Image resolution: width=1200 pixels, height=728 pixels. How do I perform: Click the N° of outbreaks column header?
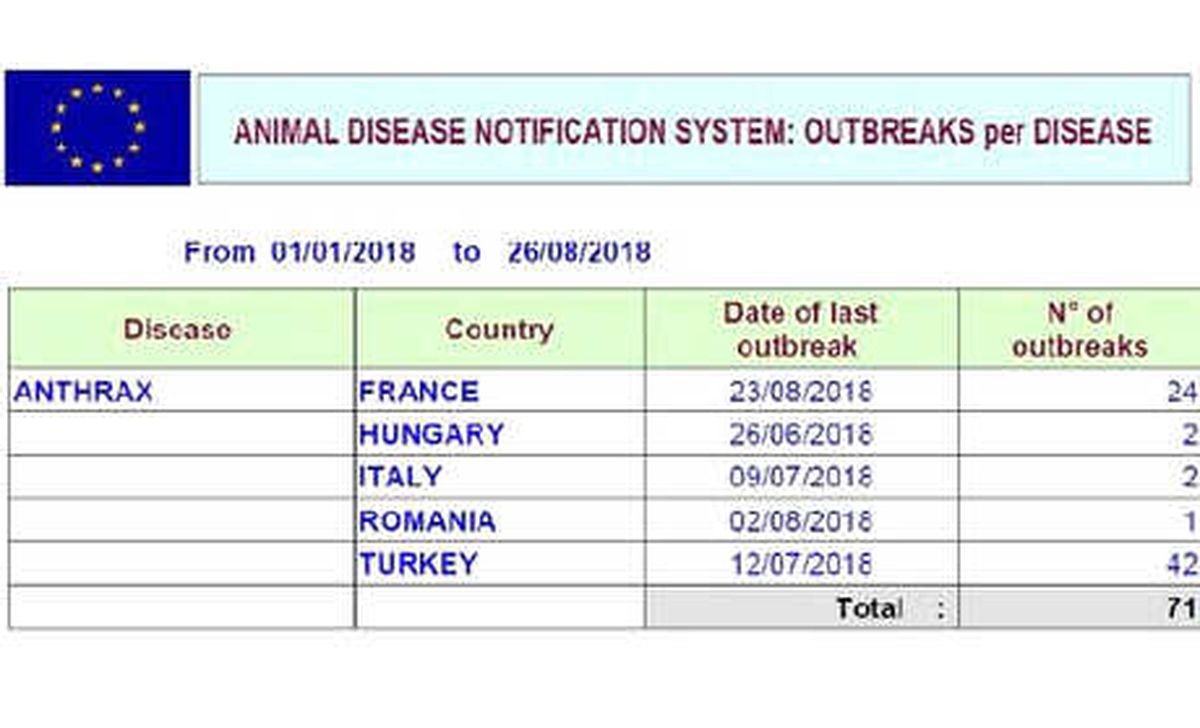click(1080, 329)
